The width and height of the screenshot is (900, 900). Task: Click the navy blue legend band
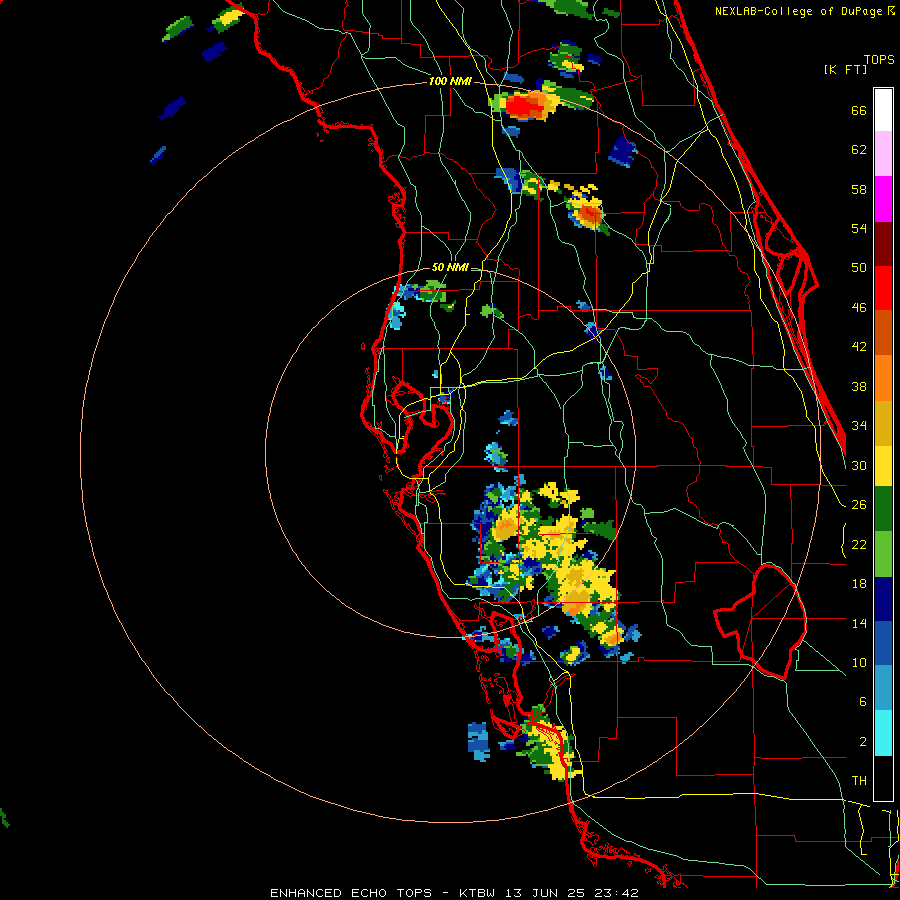point(883,599)
